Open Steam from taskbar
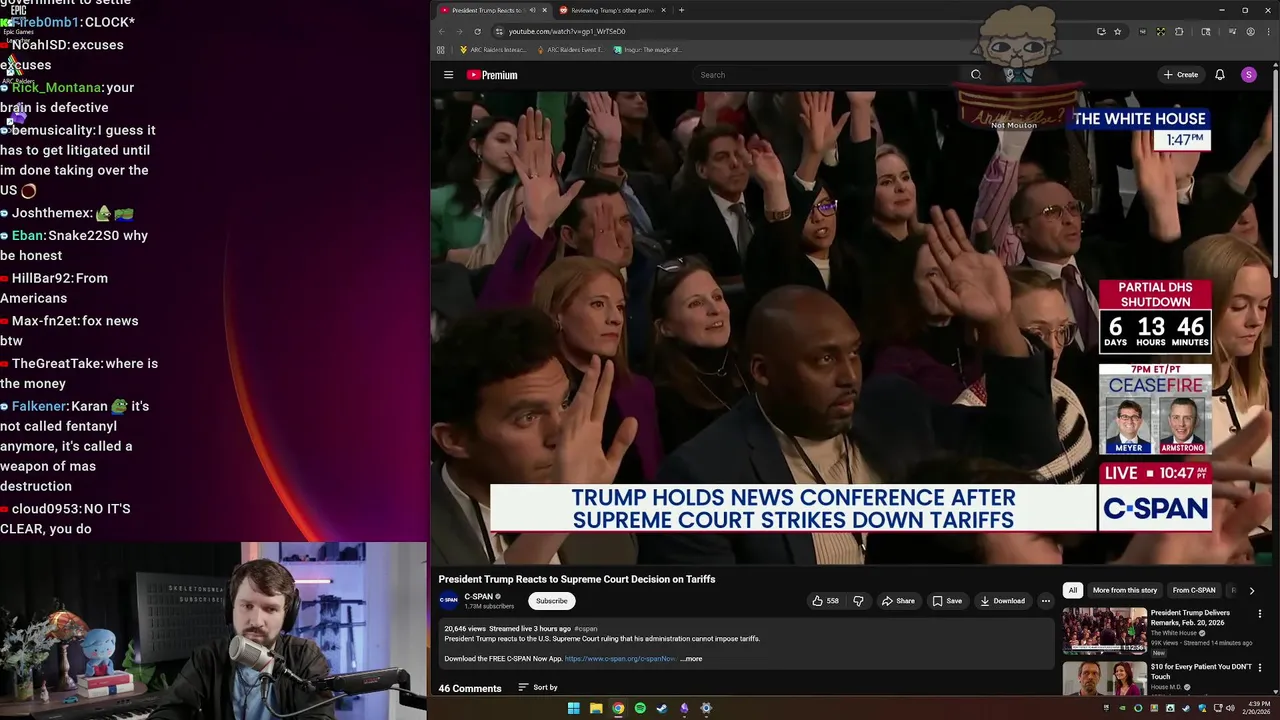This screenshot has height=720, width=1280. [662, 708]
